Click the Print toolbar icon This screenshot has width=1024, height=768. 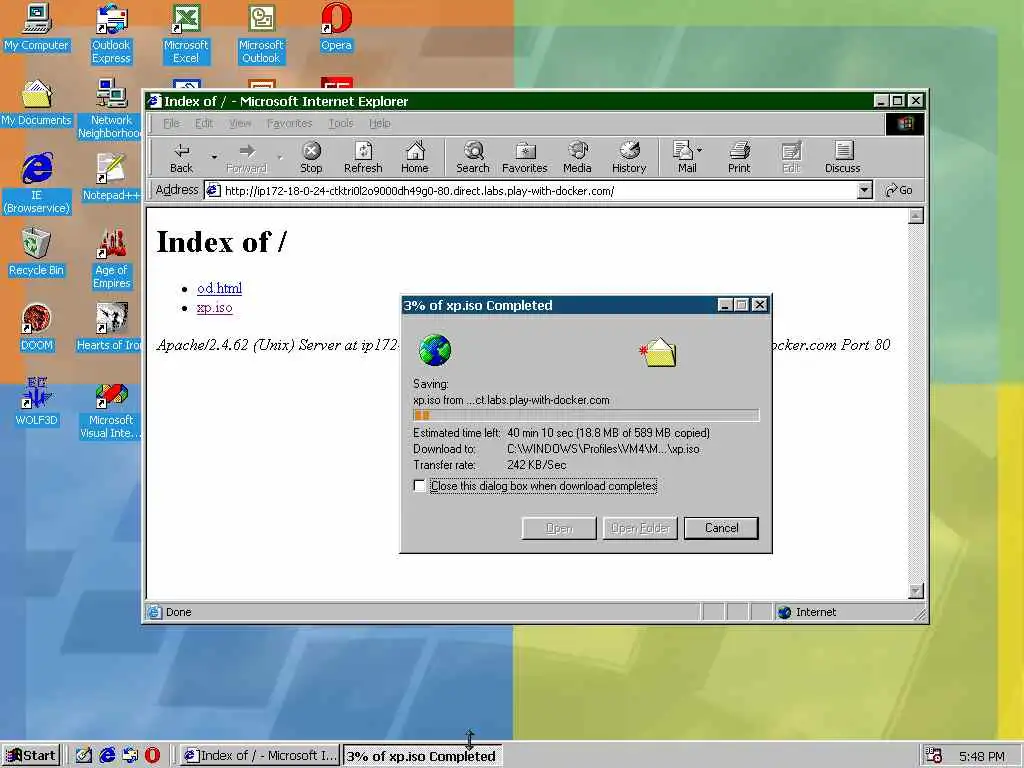[x=739, y=157]
